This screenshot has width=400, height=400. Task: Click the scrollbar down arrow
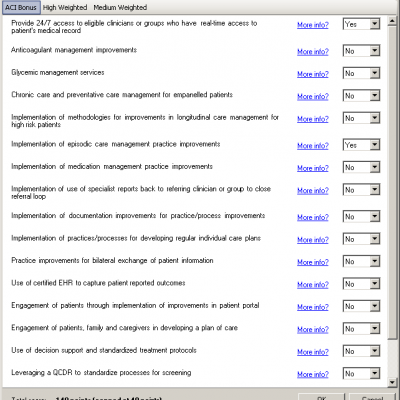pyautogui.click(x=392, y=382)
